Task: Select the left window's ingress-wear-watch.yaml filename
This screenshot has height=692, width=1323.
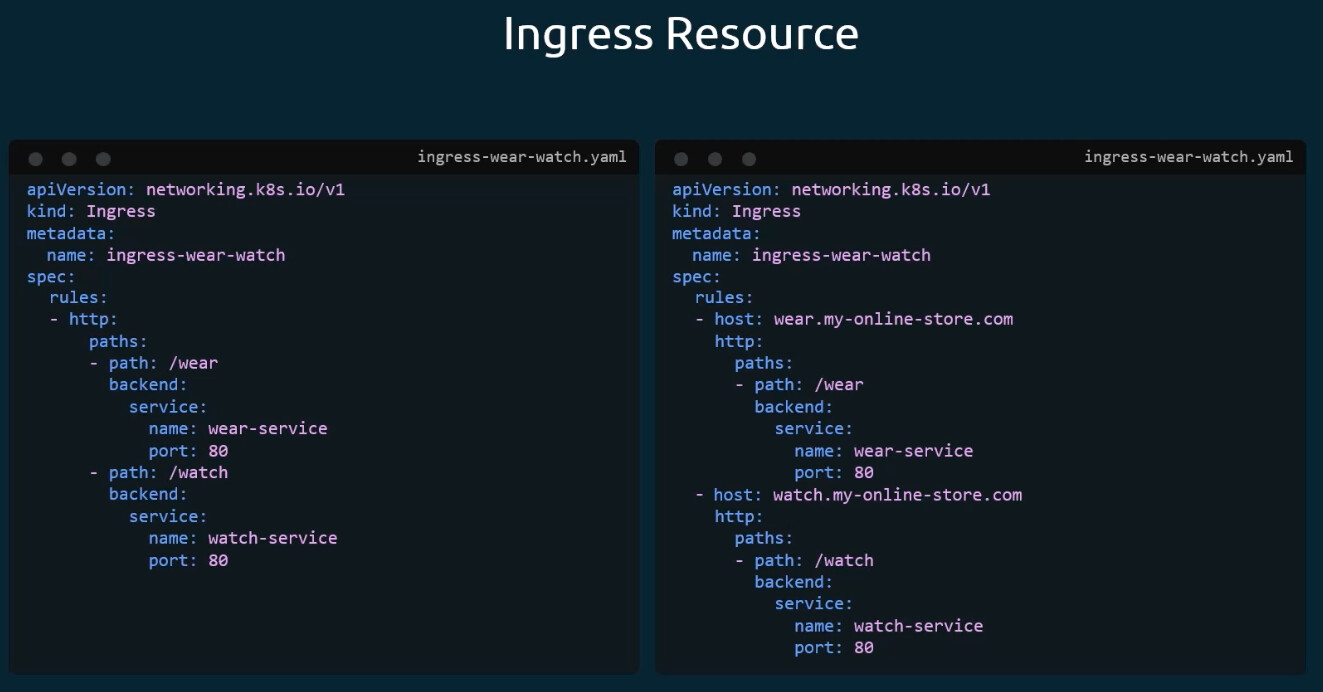Action: click(x=521, y=157)
